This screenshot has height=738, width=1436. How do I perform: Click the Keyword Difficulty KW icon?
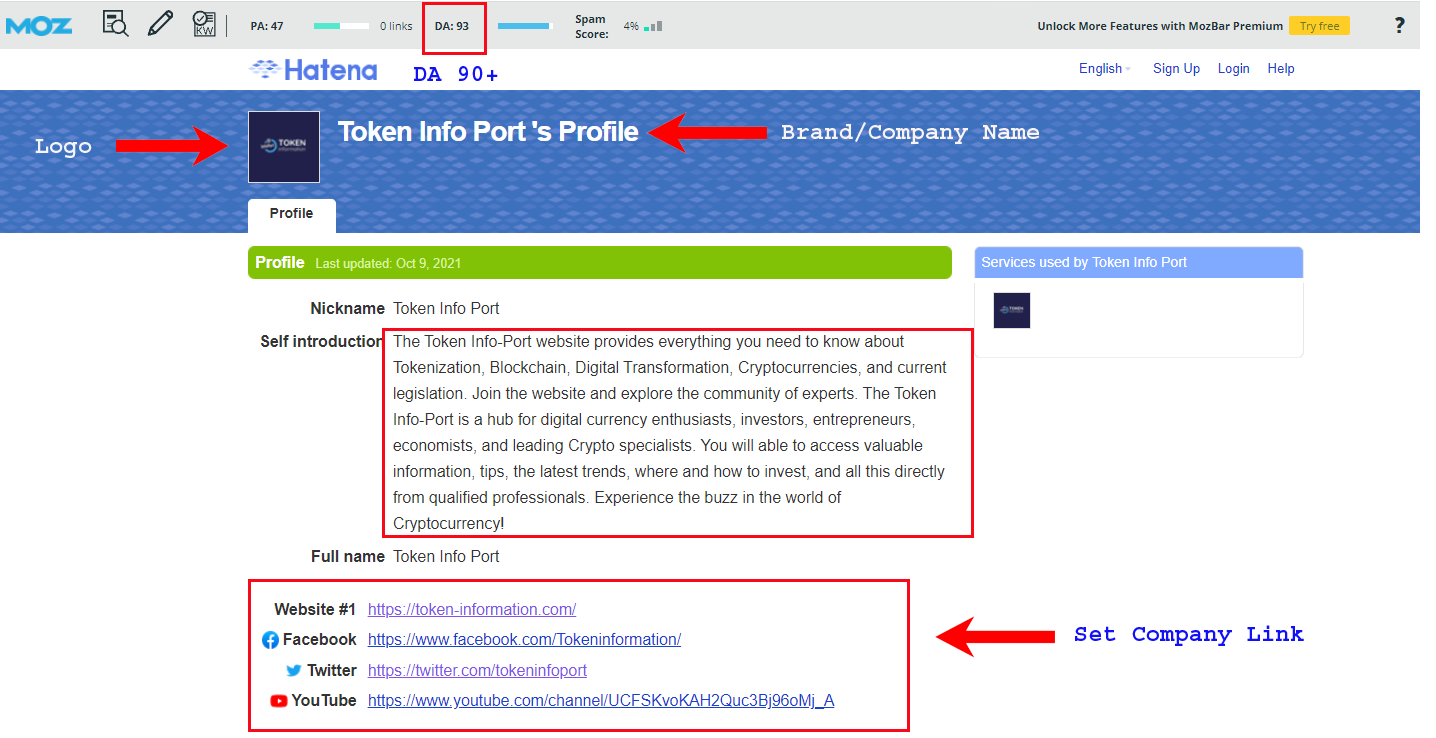(x=205, y=23)
